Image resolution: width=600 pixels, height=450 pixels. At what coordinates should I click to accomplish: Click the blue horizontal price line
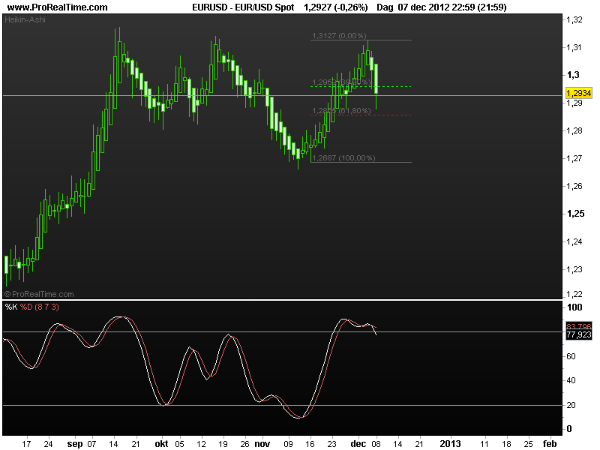[282, 95]
